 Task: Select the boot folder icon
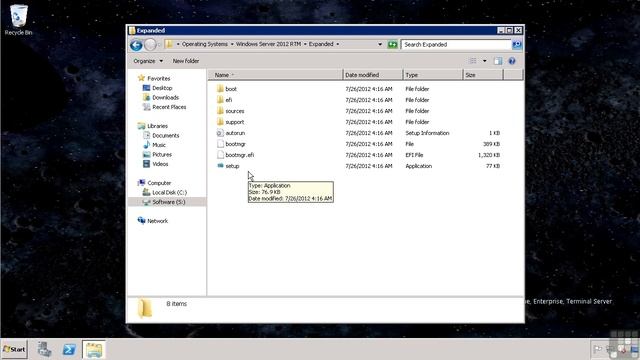tap(220, 89)
